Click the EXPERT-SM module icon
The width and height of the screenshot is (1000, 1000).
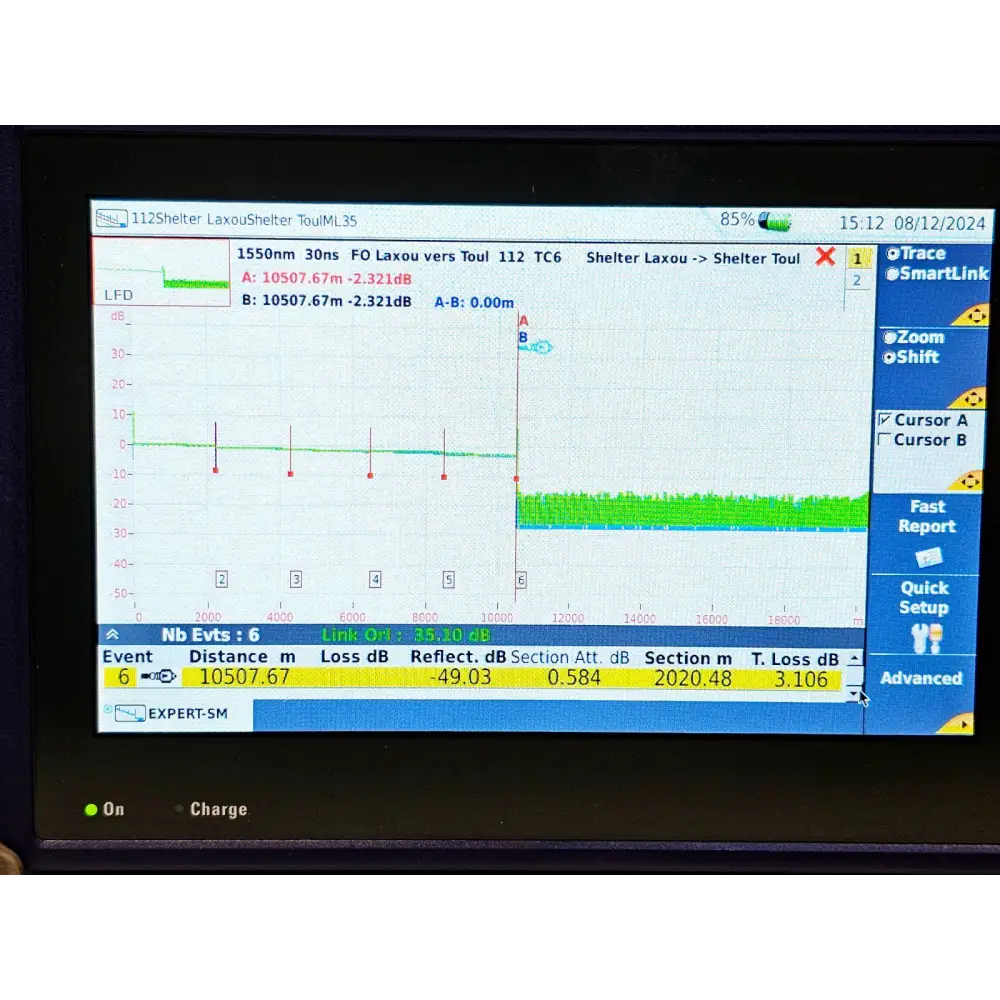pyautogui.click(x=130, y=713)
